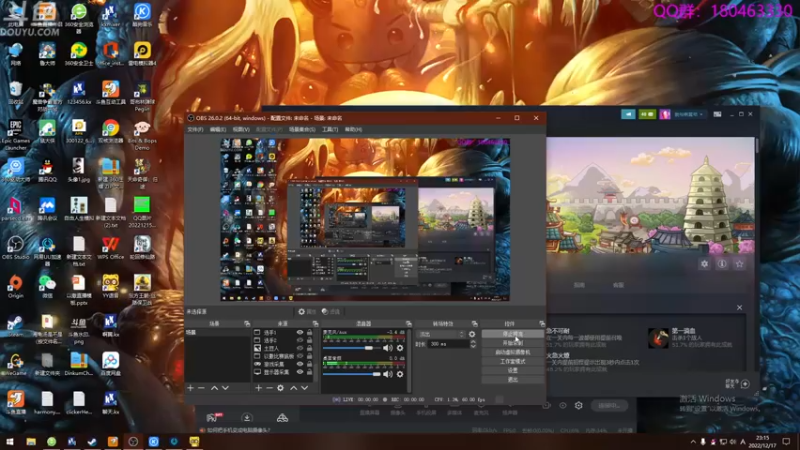Add a new scene with plus icon
Image resolution: width=800 pixels, height=450 pixels.
click(x=190, y=388)
